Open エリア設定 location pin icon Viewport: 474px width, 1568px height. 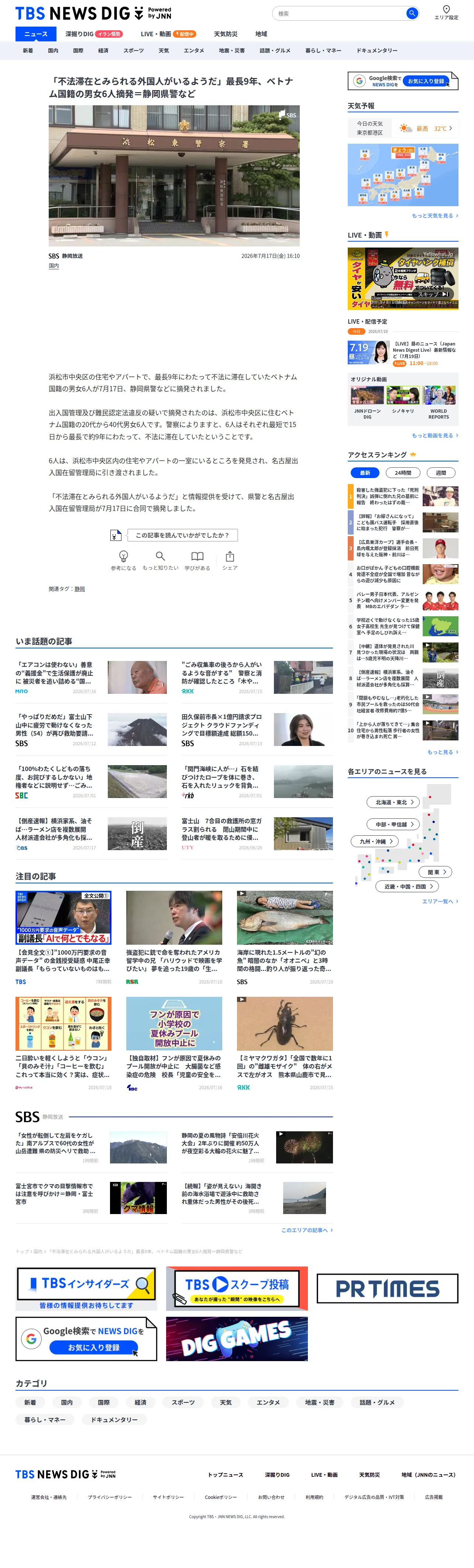tap(446, 9)
